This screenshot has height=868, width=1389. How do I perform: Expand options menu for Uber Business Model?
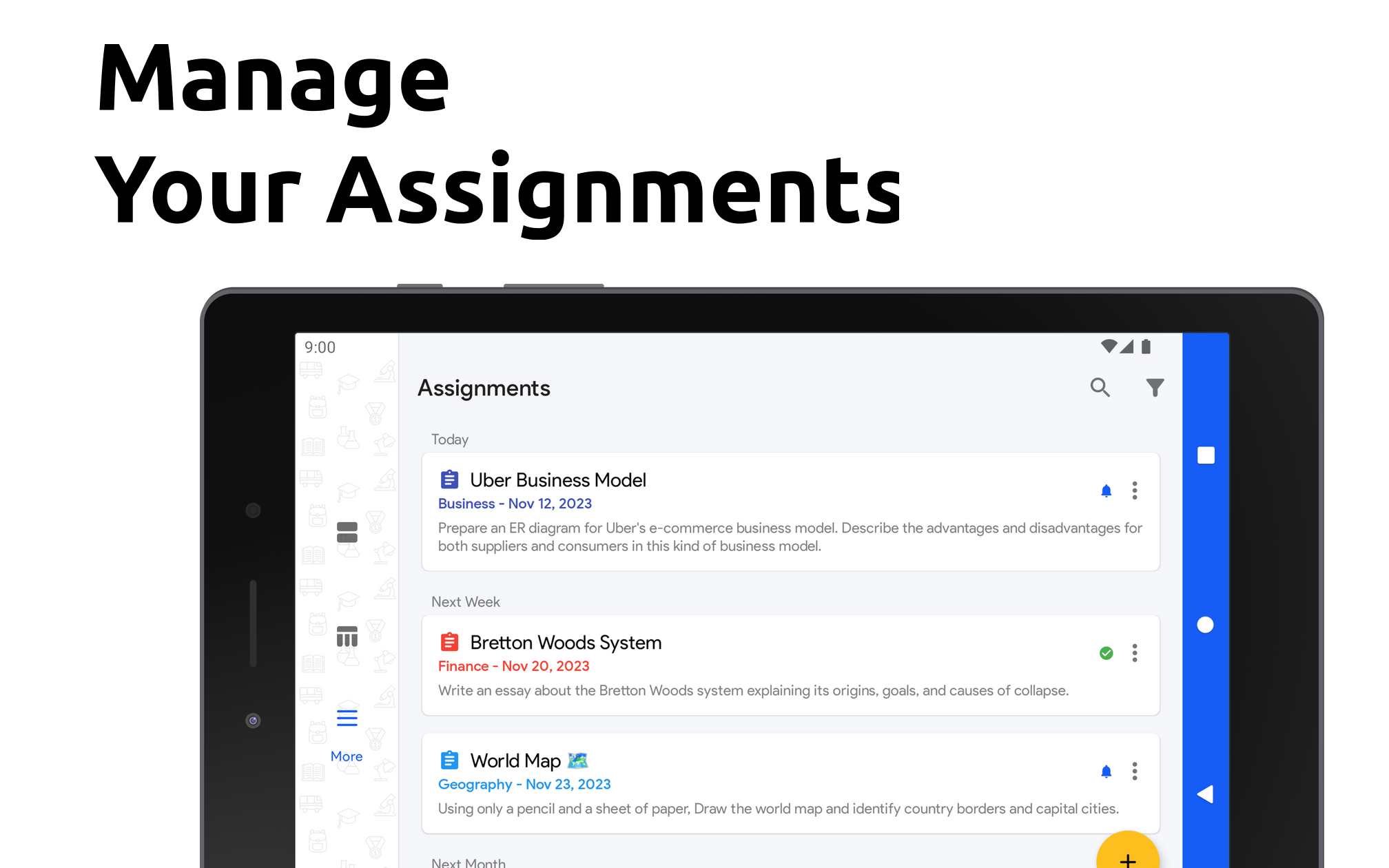[1134, 491]
